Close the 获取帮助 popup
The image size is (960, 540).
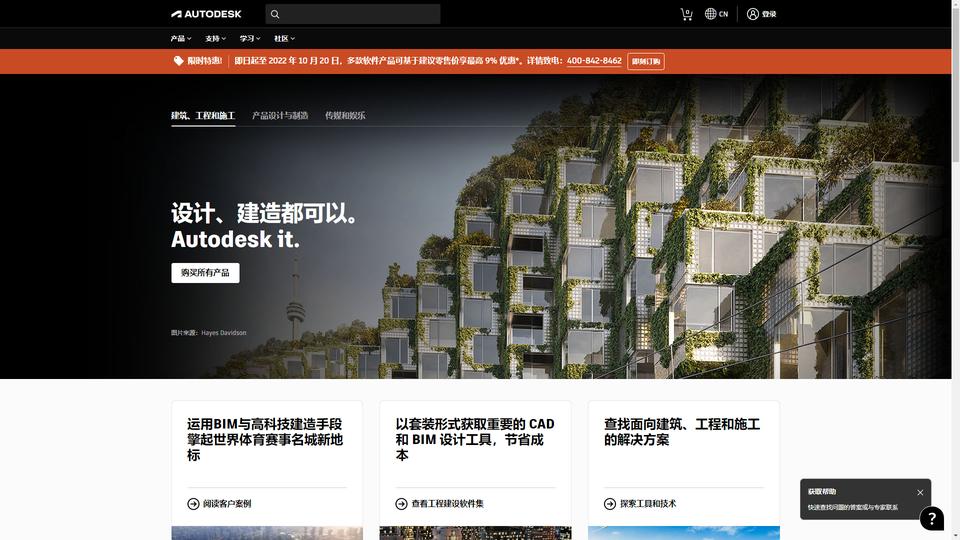920,492
